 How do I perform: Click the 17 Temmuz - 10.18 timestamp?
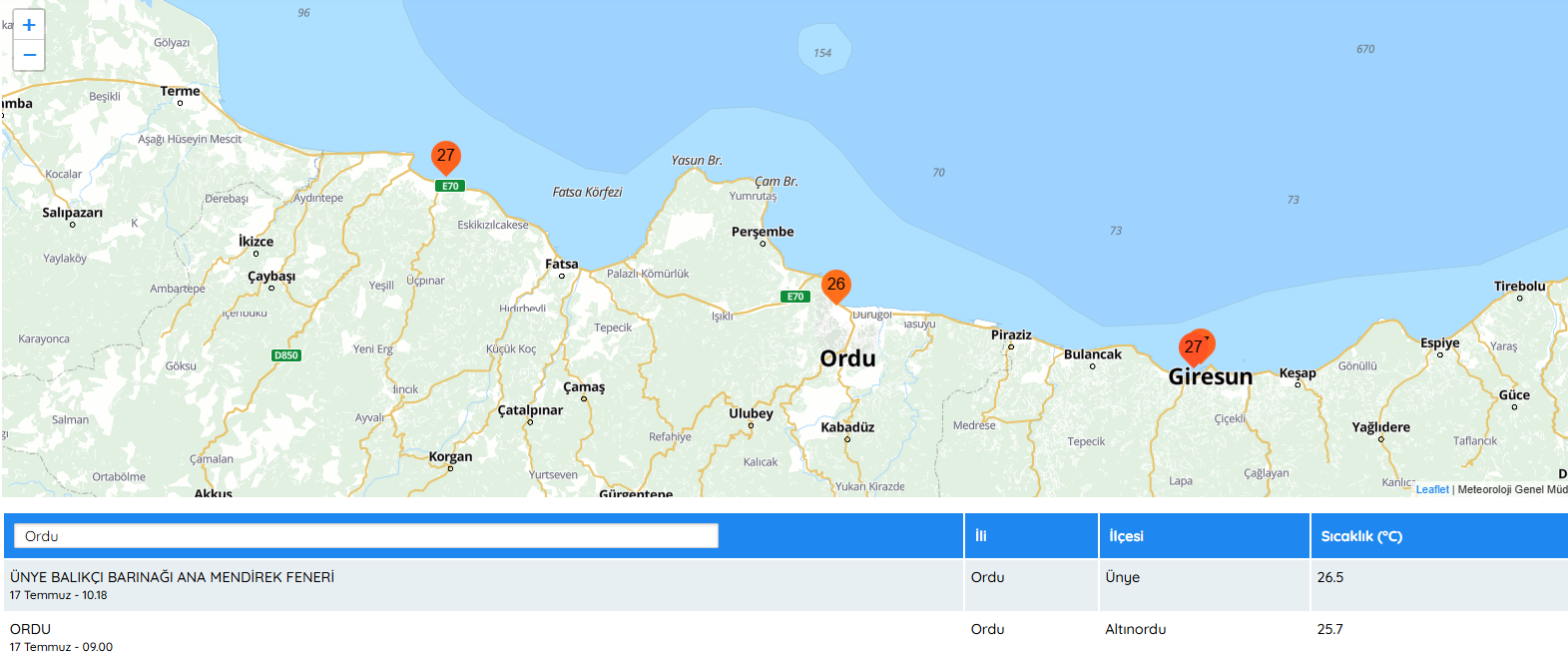click(x=58, y=595)
